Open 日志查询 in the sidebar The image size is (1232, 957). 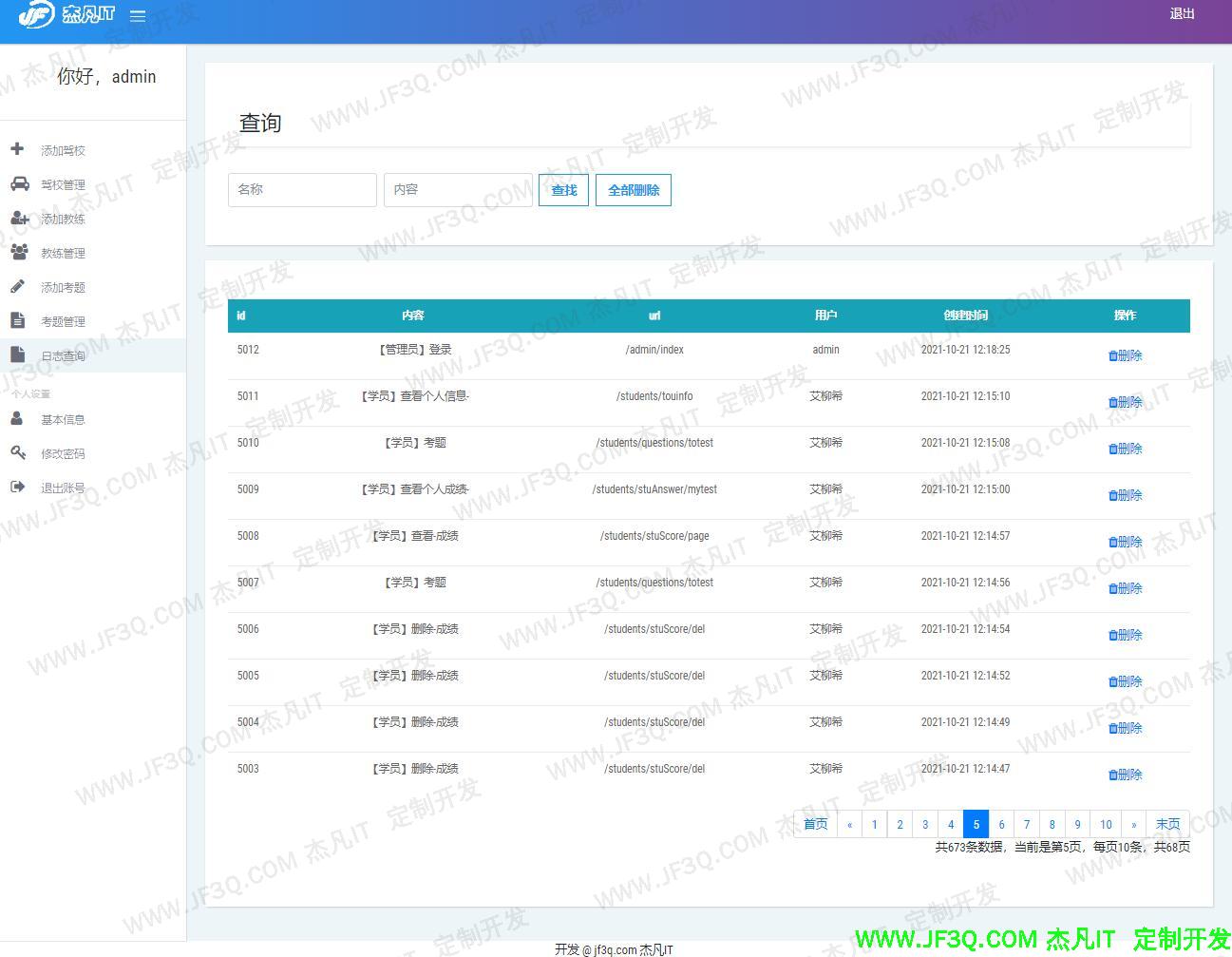click(63, 355)
